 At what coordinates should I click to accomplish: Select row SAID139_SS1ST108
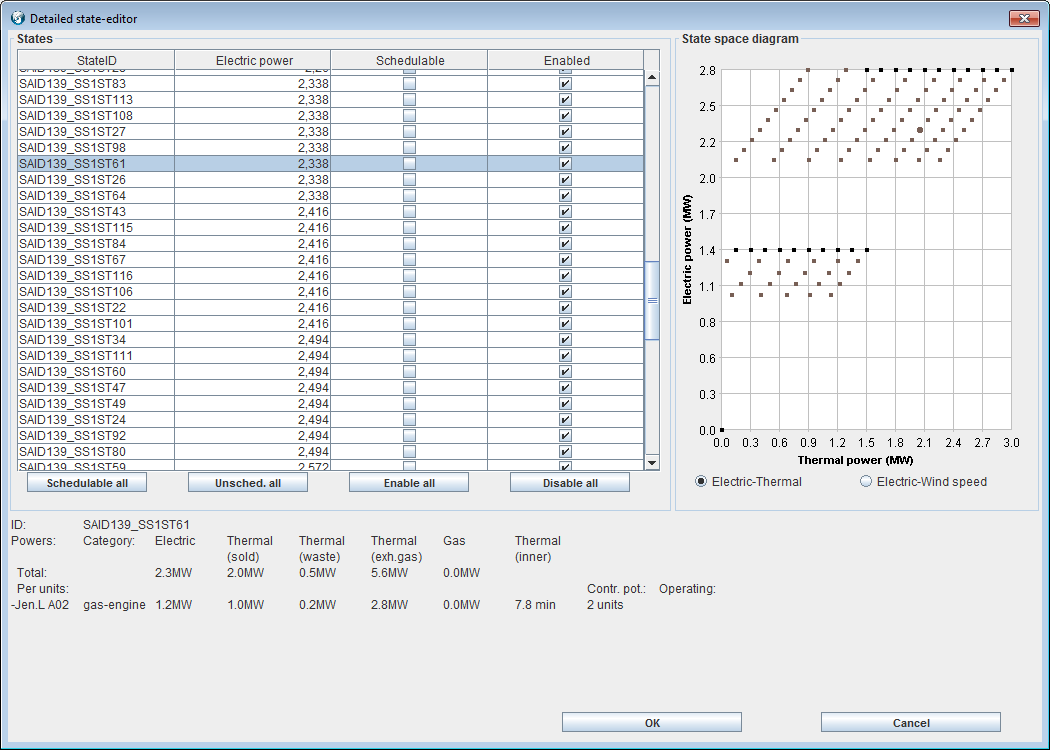[331, 116]
